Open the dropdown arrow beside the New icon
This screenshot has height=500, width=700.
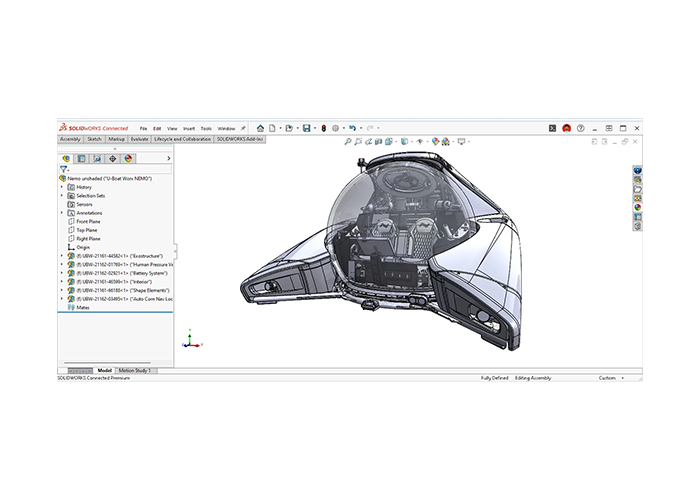click(280, 128)
